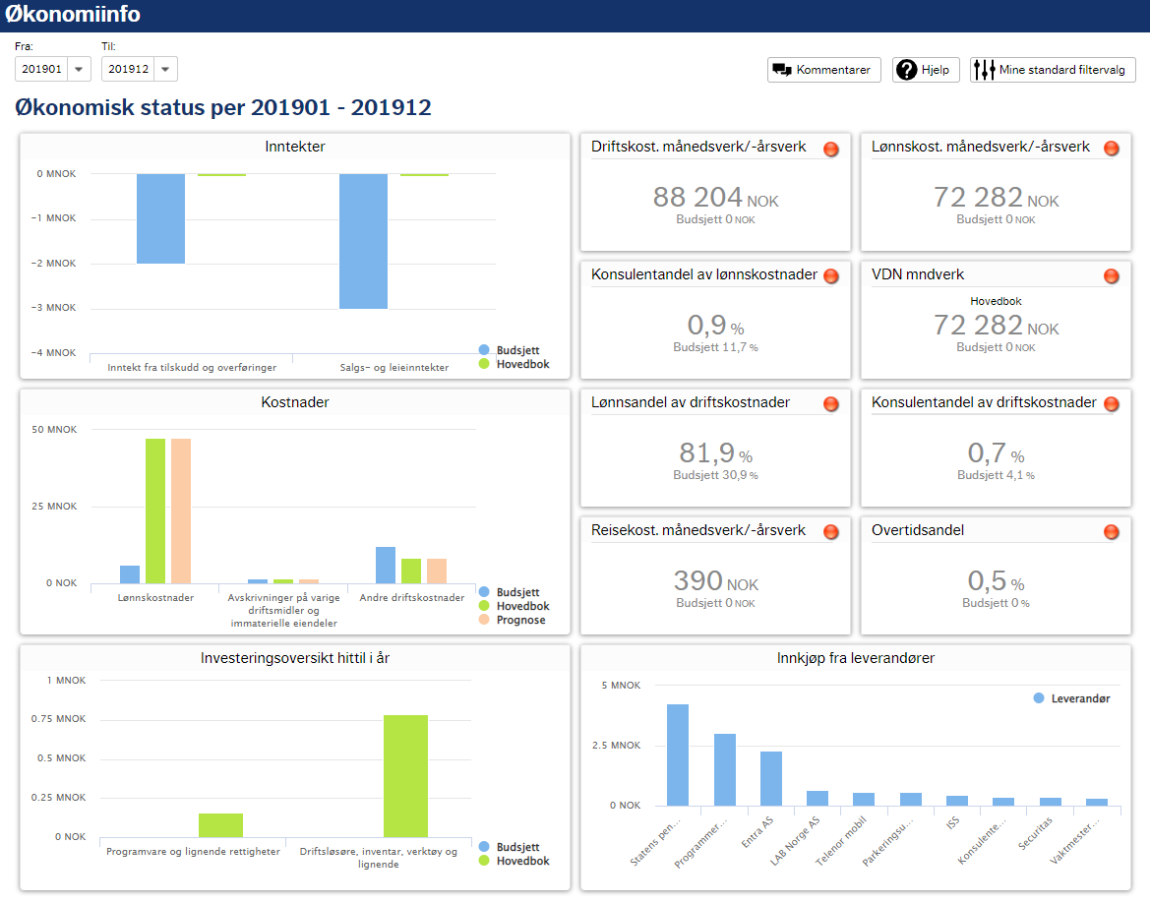
Task: Click the Telenor mobil supplier bar
Action: pos(863,799)
